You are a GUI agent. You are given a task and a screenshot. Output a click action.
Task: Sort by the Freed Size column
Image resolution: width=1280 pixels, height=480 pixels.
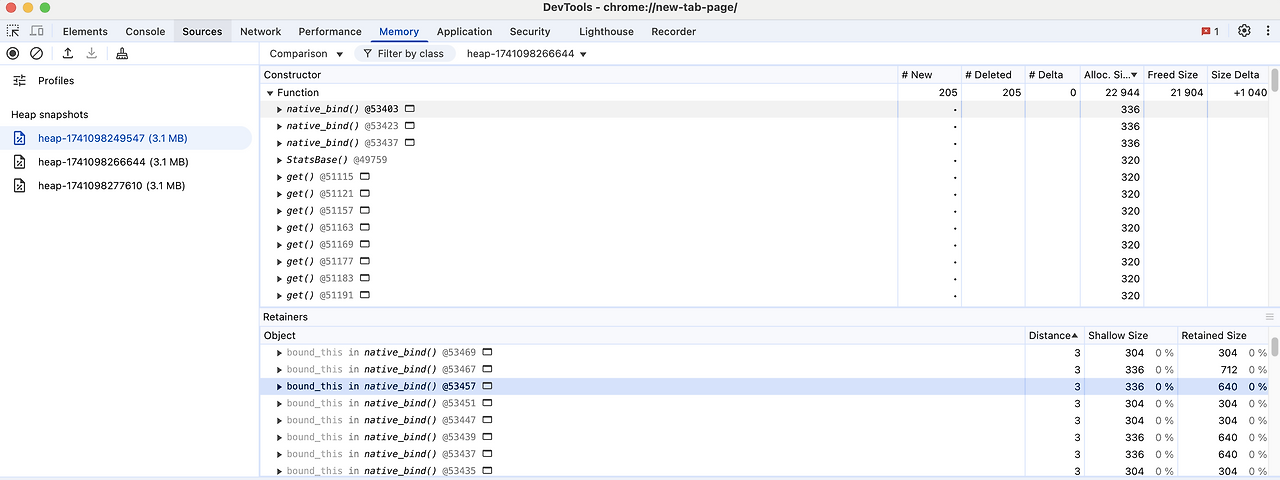[x=1176, y=75]
